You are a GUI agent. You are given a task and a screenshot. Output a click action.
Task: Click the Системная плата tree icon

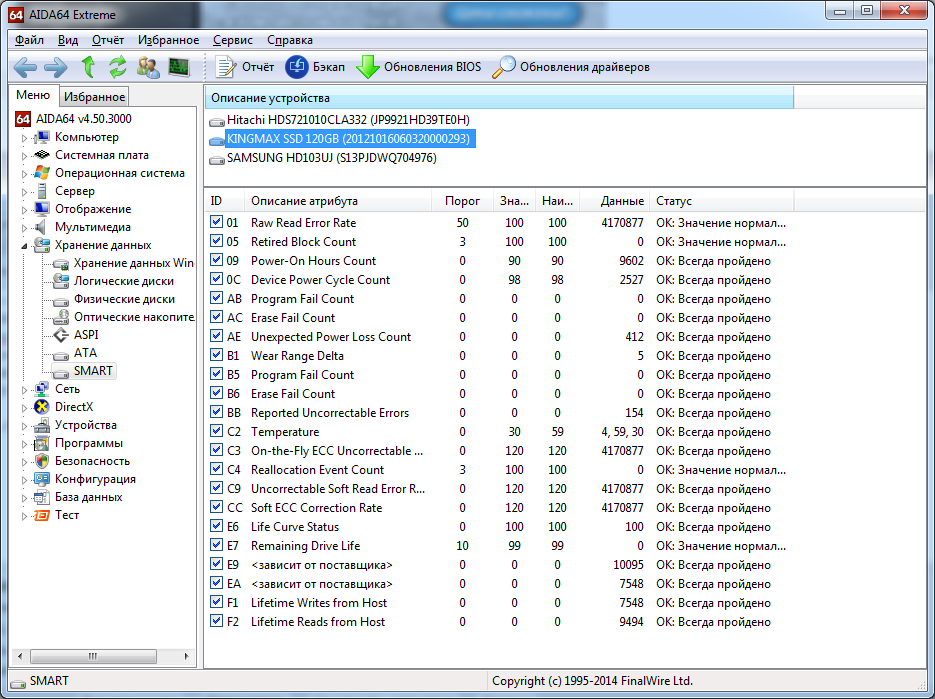tap(42, 155)
